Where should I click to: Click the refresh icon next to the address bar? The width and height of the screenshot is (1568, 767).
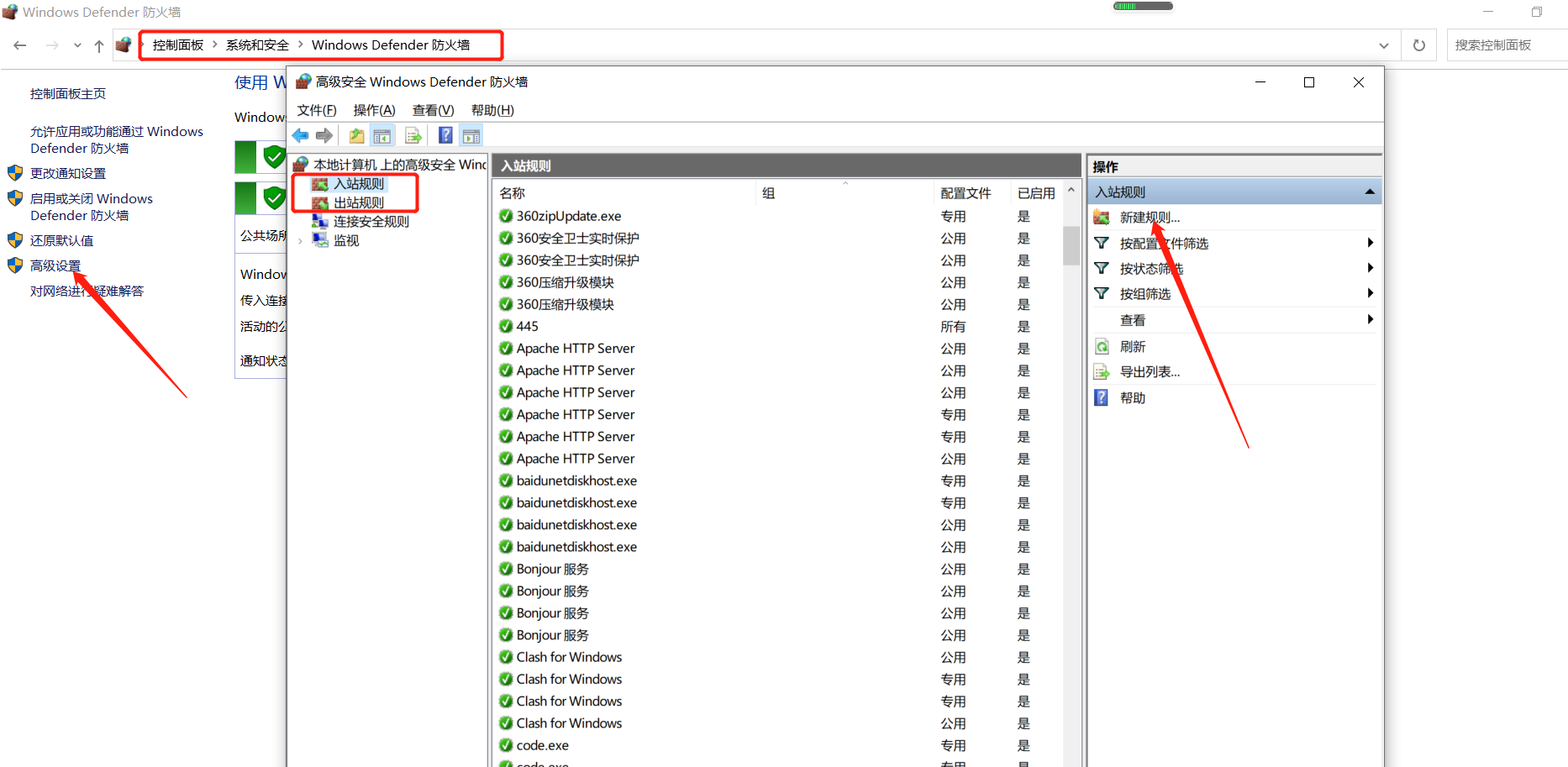point(1419,45)
